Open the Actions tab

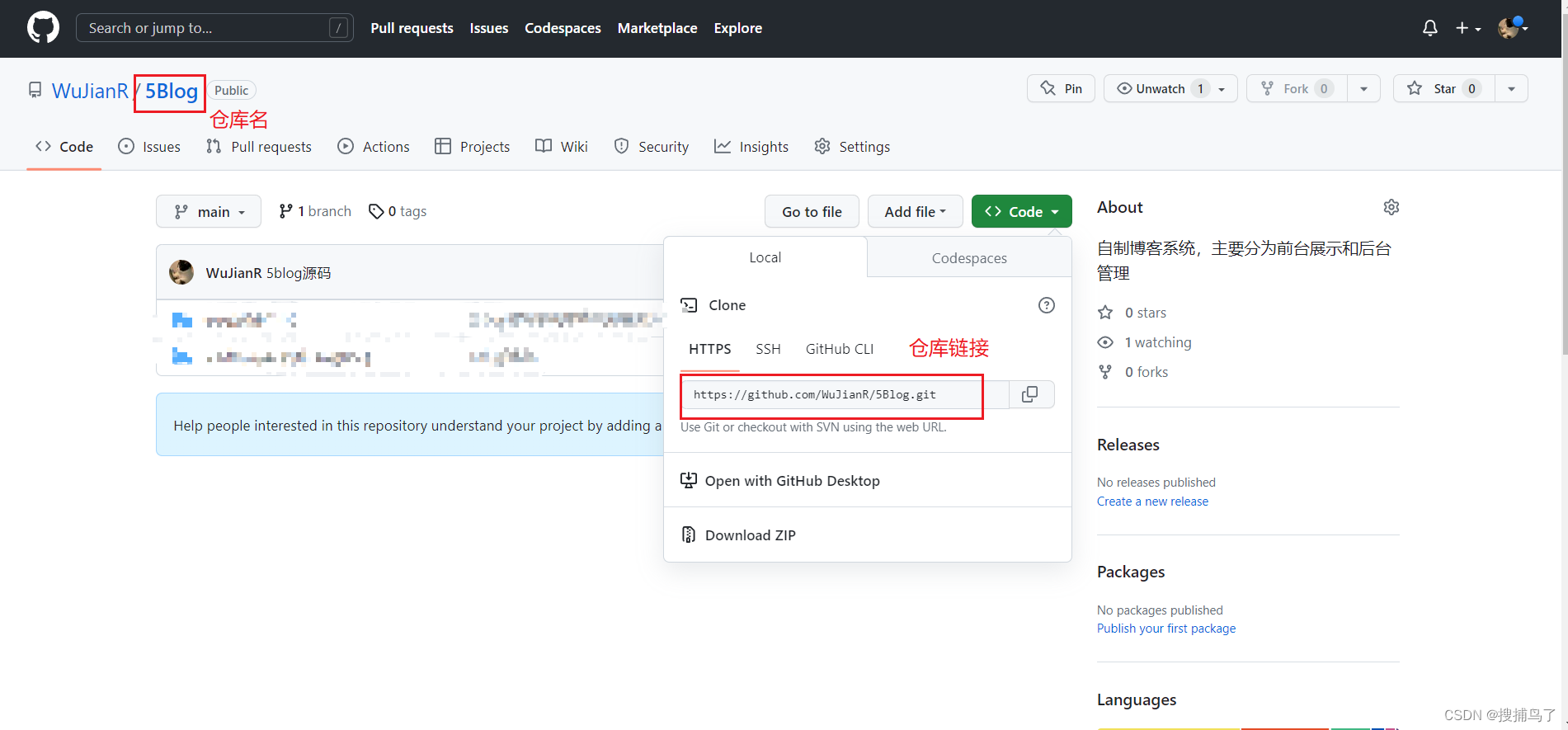pyautogui.click(x=374, y=147)
